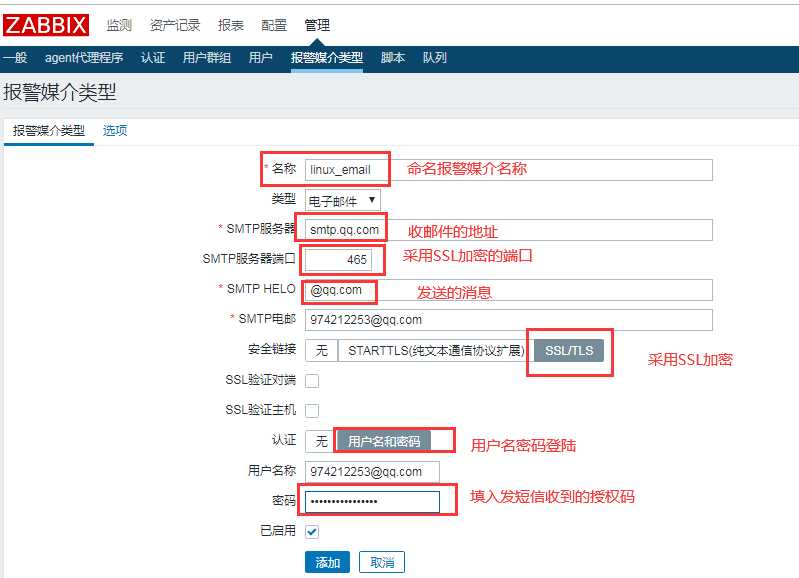799x578 pixels.
Task: Go to 队列 submenu
Action: (x=435, y=58)
